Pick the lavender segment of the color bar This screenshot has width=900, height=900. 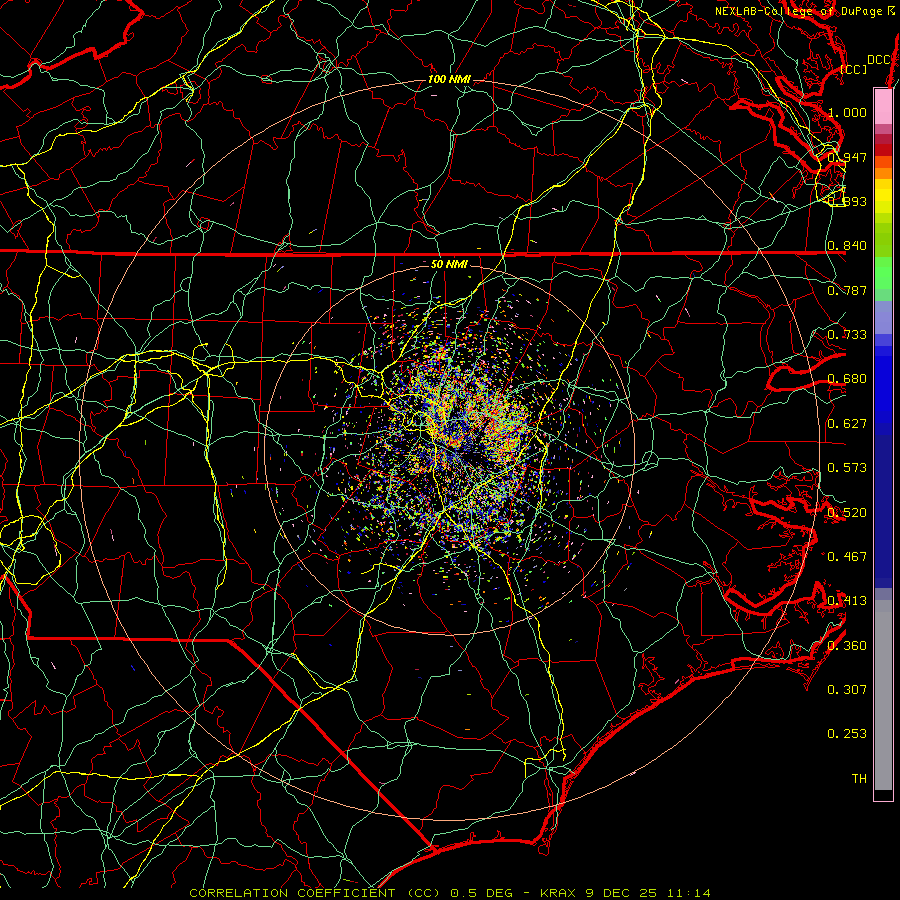click(x=883, y=318)
